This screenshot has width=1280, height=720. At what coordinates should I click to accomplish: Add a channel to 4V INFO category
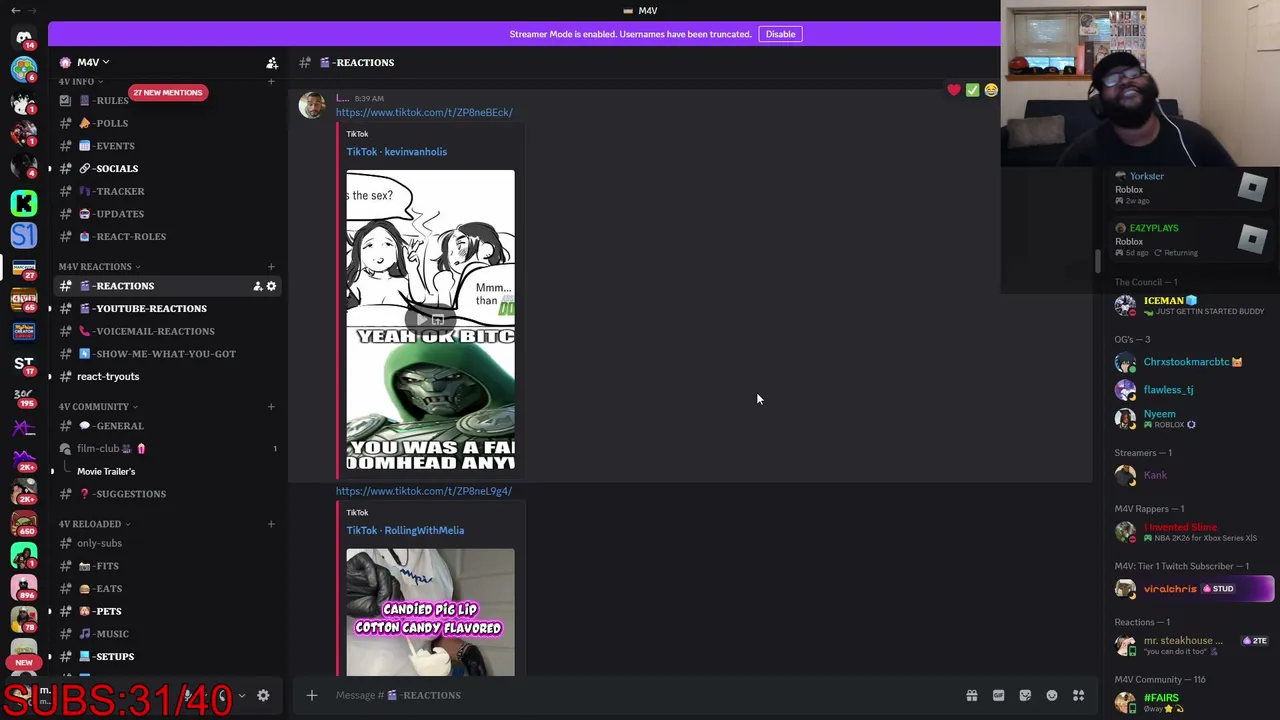(x=271, y=81)
